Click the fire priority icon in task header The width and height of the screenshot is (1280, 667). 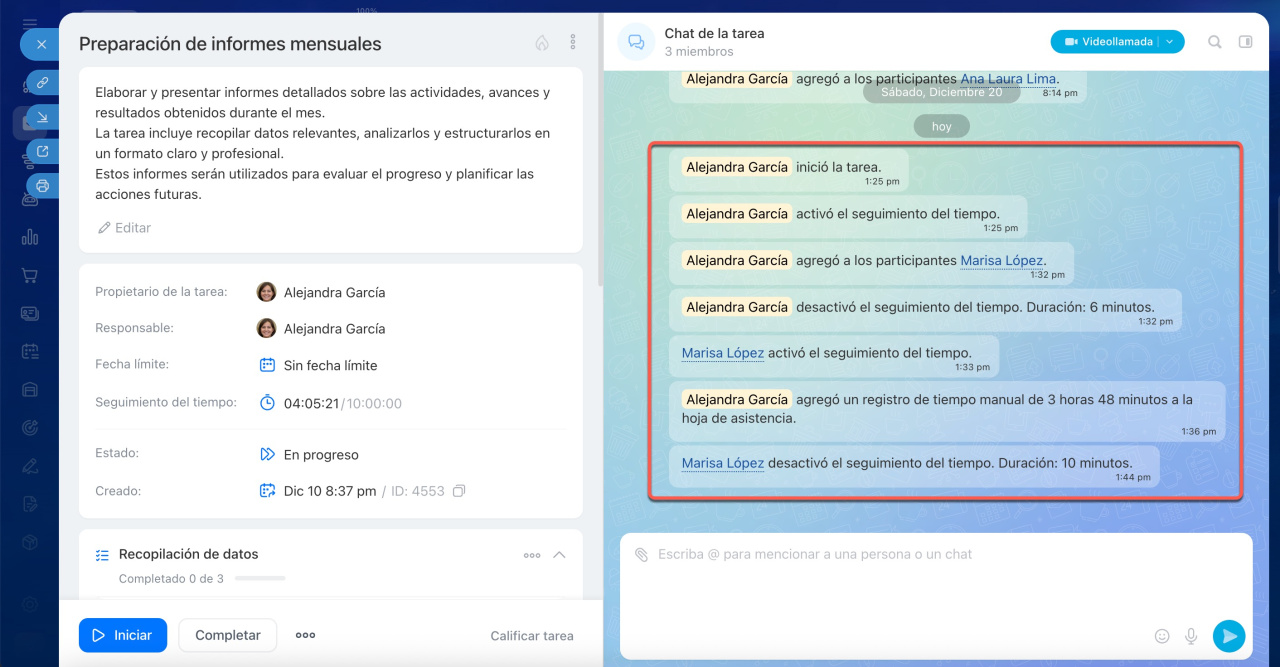542,43
